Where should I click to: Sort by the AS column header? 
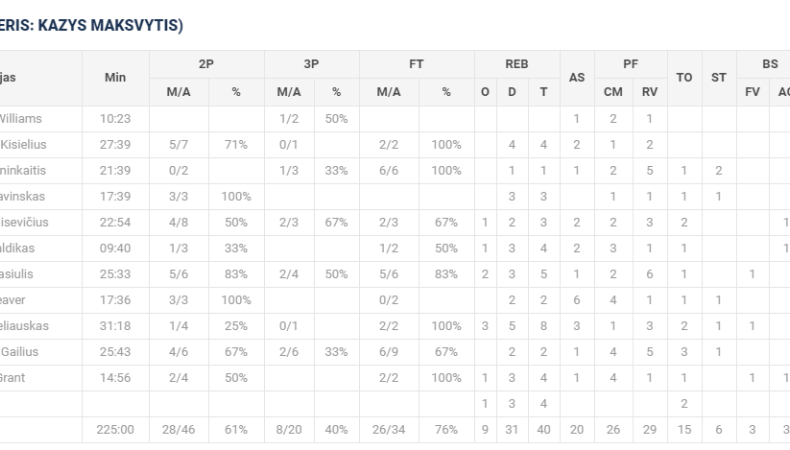[x=576, y=77]
